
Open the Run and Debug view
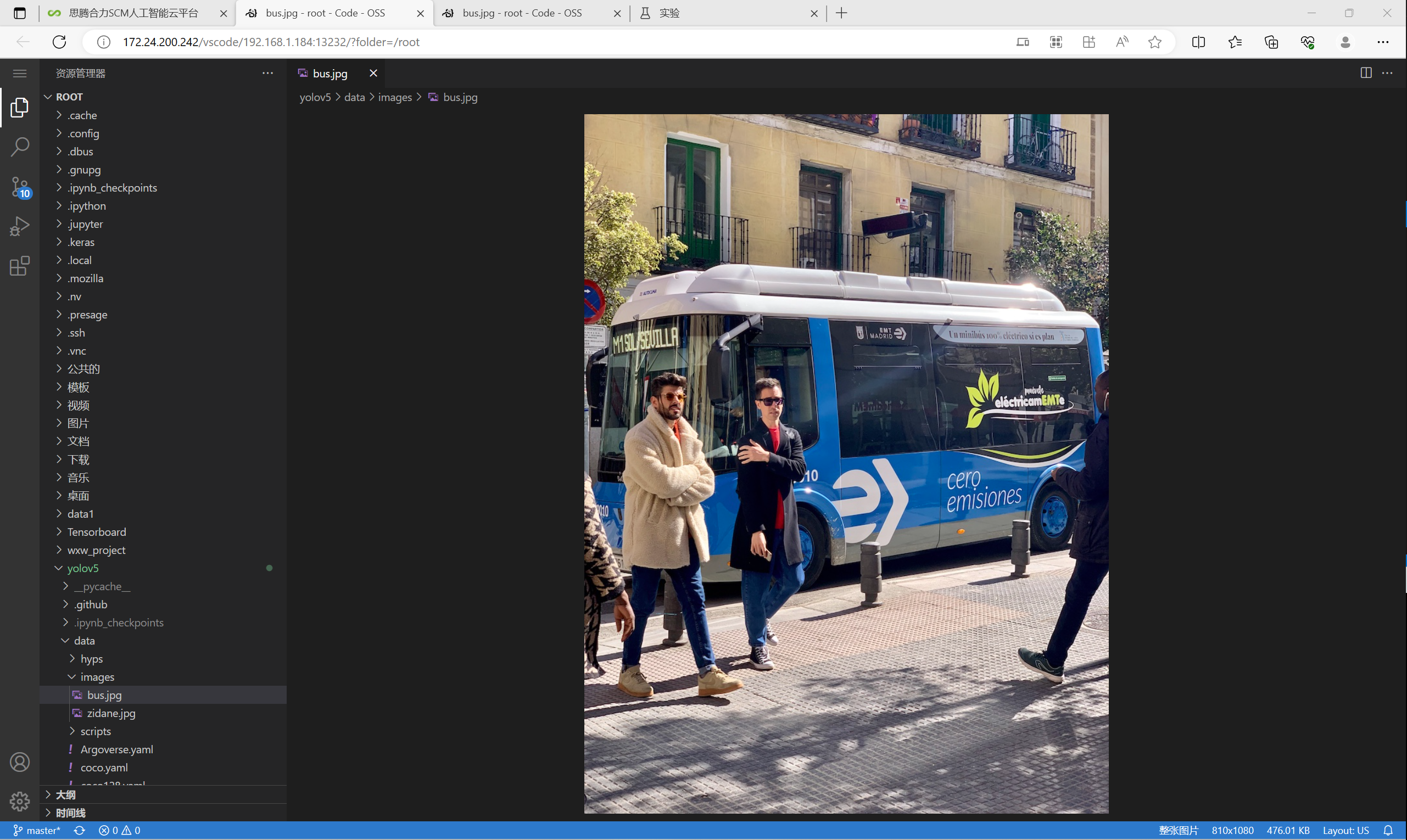20,226
